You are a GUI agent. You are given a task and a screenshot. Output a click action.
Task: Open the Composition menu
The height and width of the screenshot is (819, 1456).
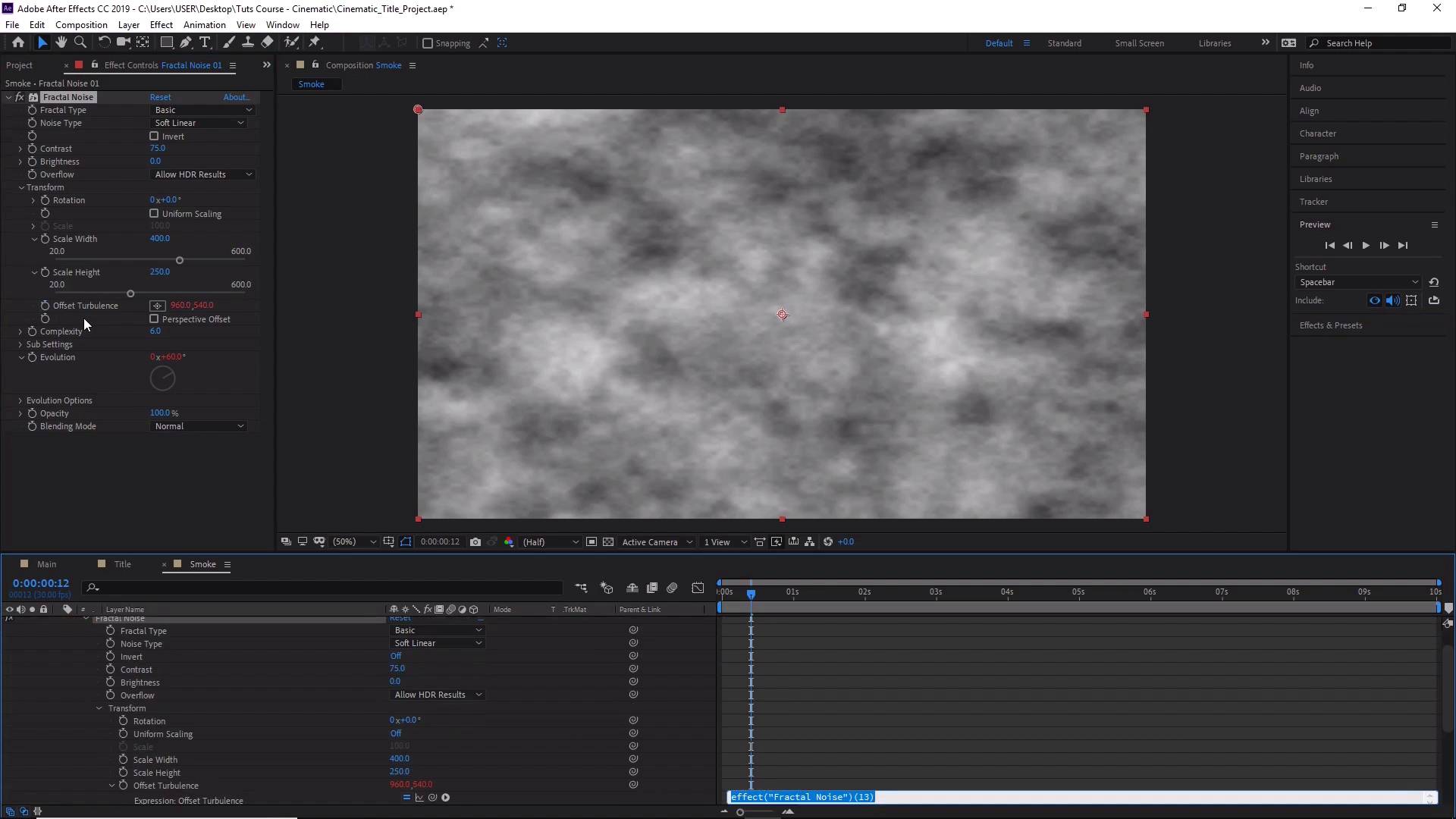click(x=81, y=25)
